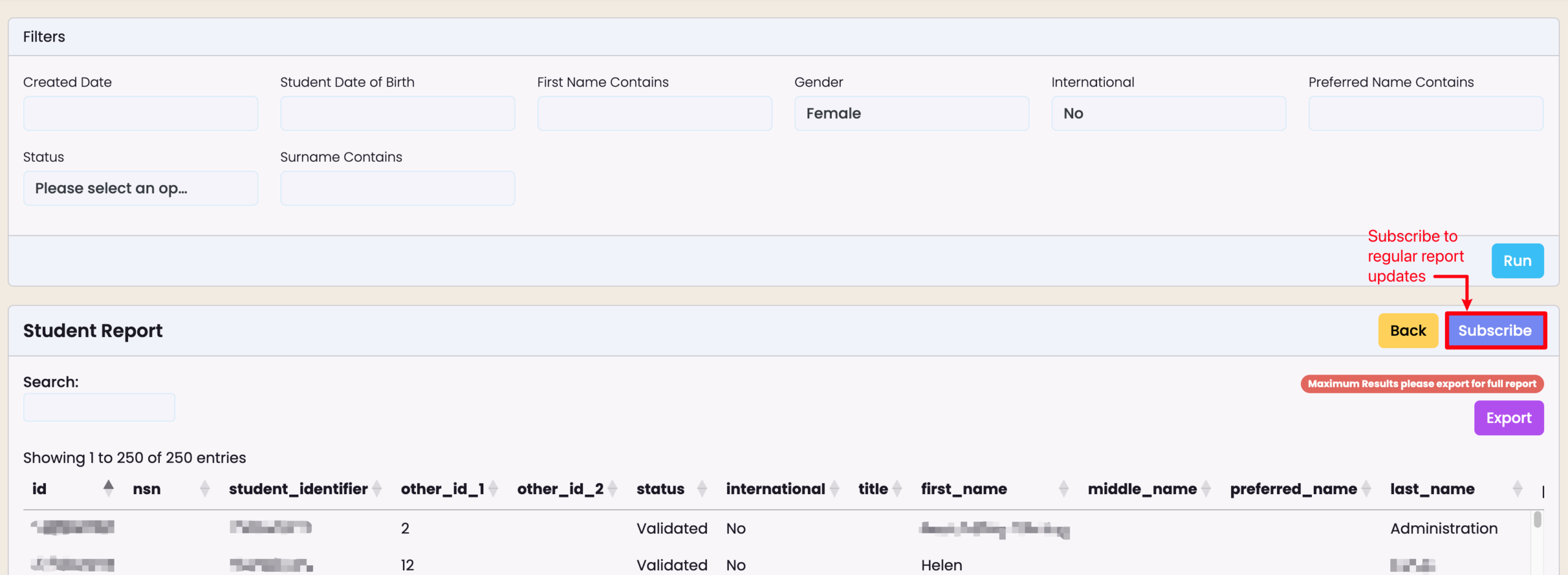The image size is (1568, 575).
Task: Click the Subscribe button
Action: [1494, 330]
